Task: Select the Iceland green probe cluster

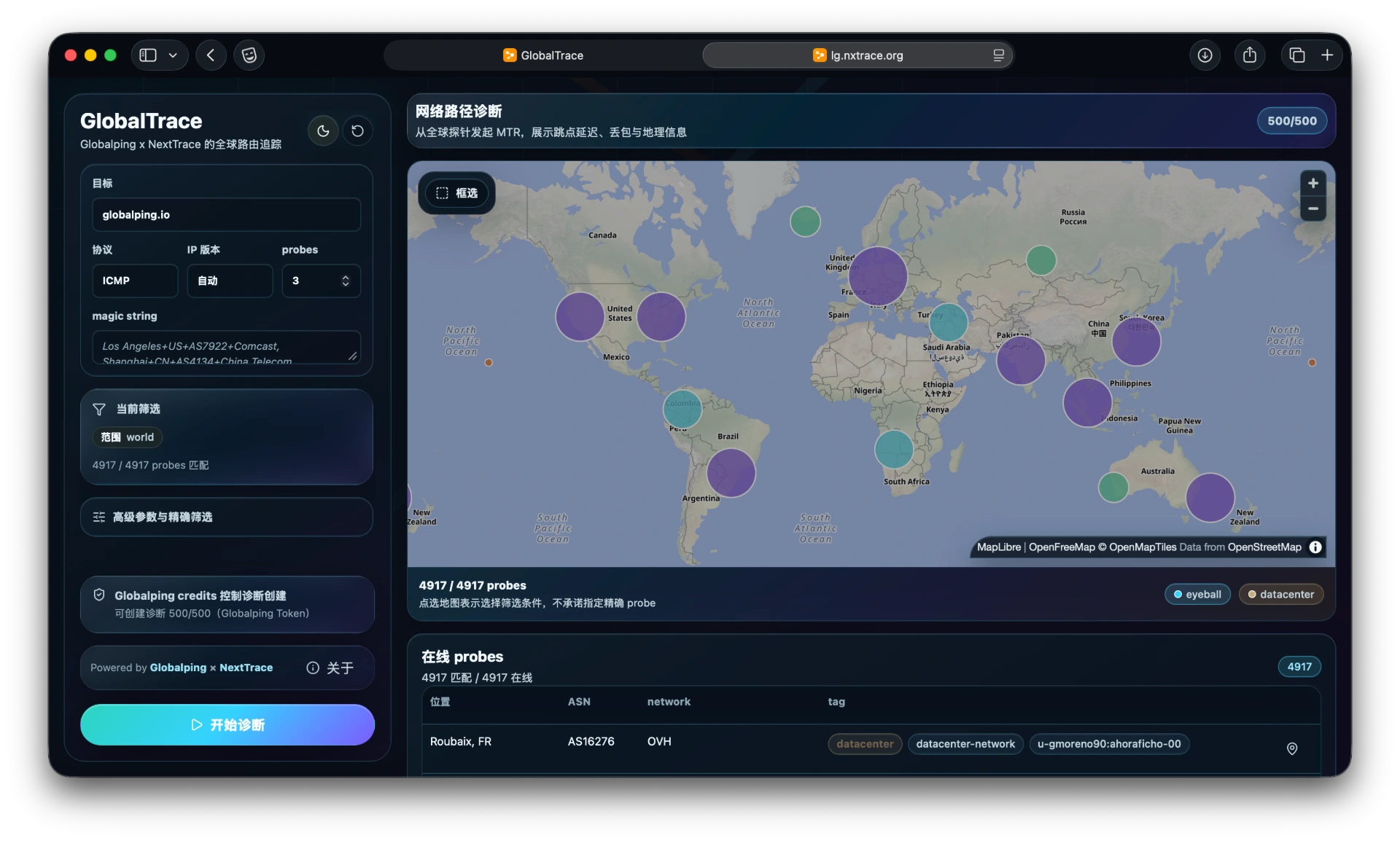Action: [805, 222]
